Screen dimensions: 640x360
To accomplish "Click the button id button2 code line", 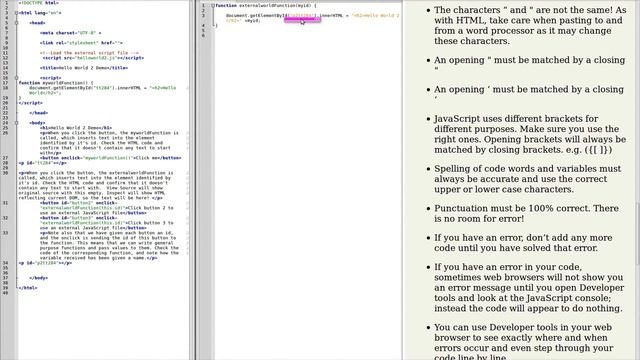I will pos(107,208).
